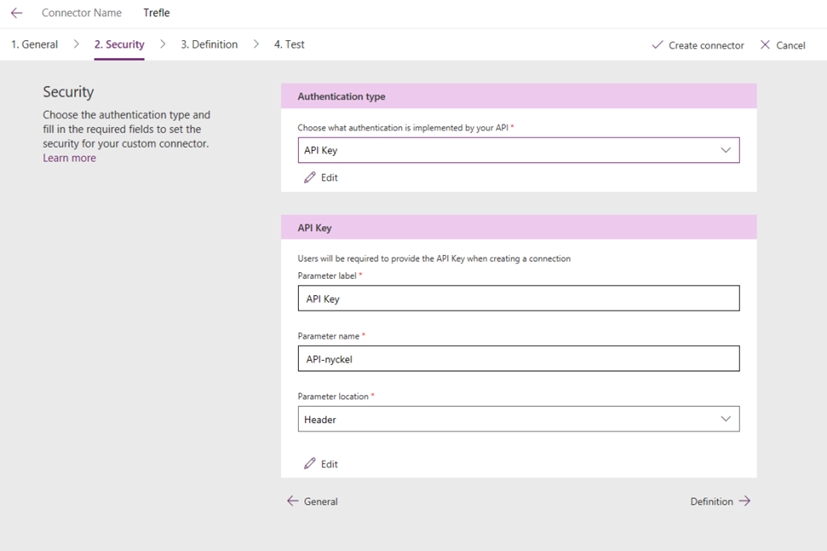Image resolution: width=827 pixels, height=551 pixels.
Task: Open the 4. Test tab
Action: pyautogui.click(x=289, y=44)
